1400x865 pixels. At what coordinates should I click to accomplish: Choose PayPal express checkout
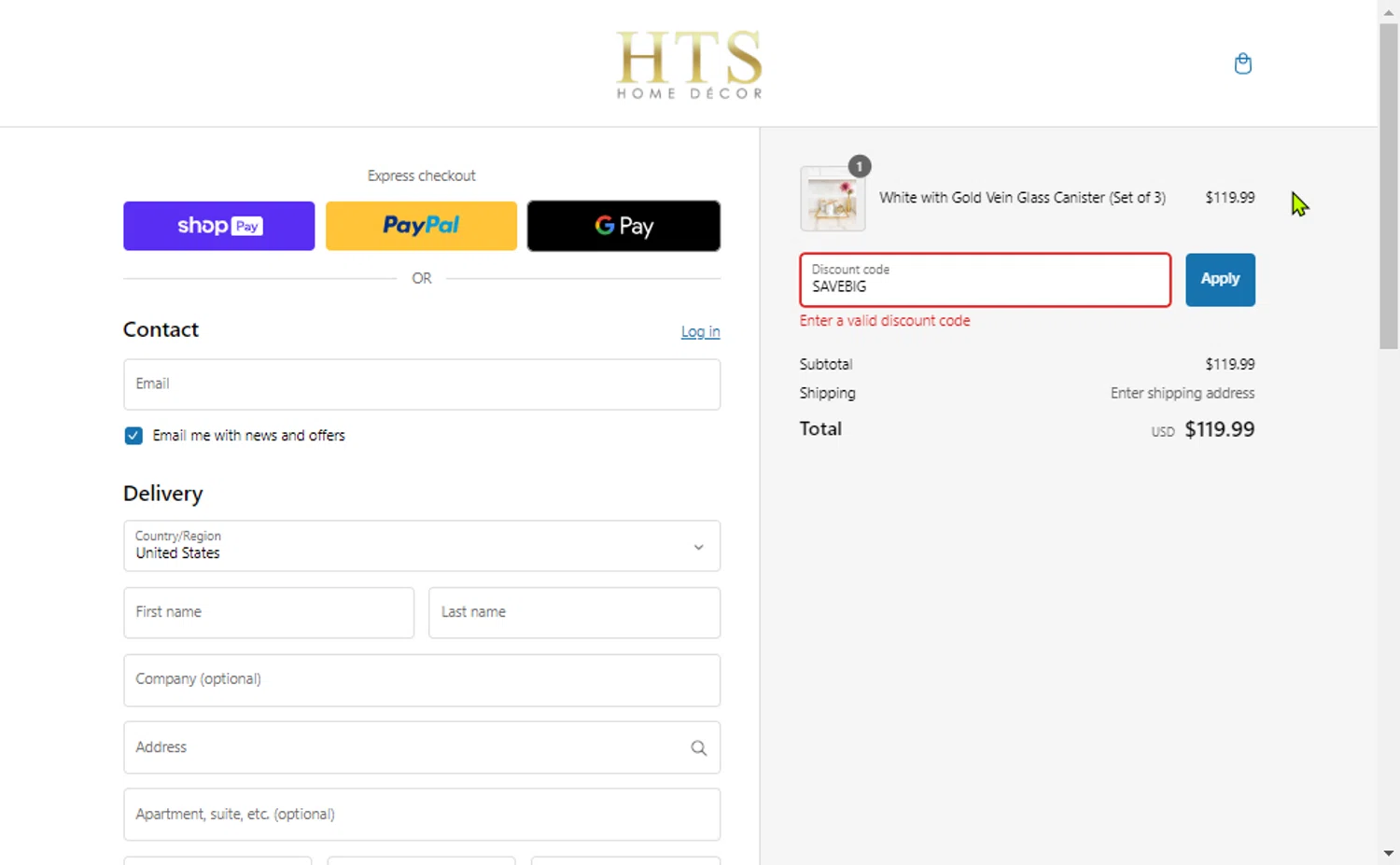tap(421, 226)
